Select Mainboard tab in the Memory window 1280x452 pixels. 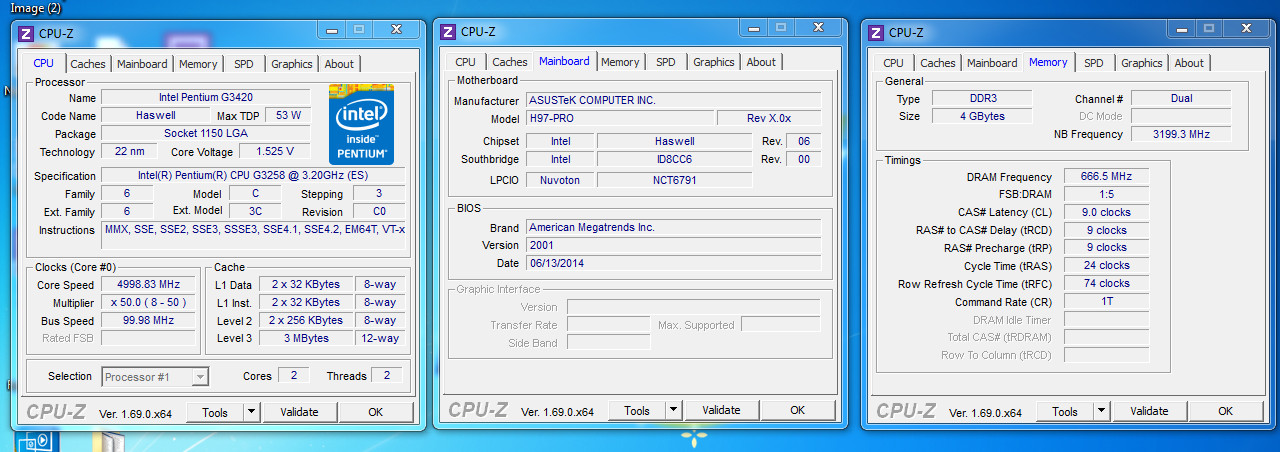click(992, 63)
